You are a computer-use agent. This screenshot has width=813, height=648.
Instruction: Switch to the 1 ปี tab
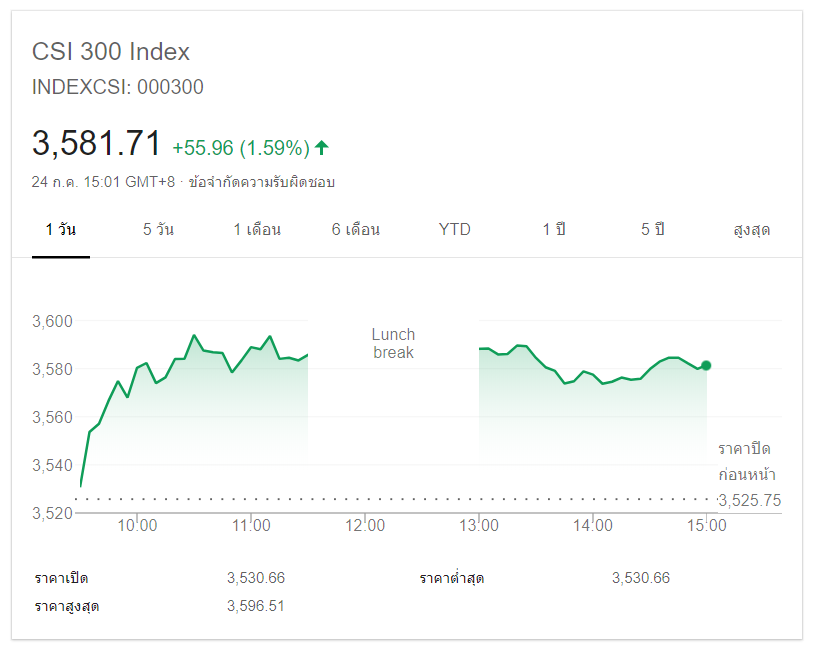point(554,230)
